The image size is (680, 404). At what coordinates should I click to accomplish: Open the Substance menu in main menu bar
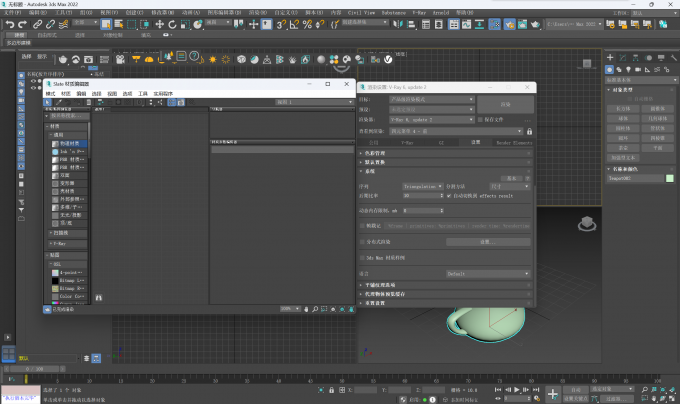[393, 13]
